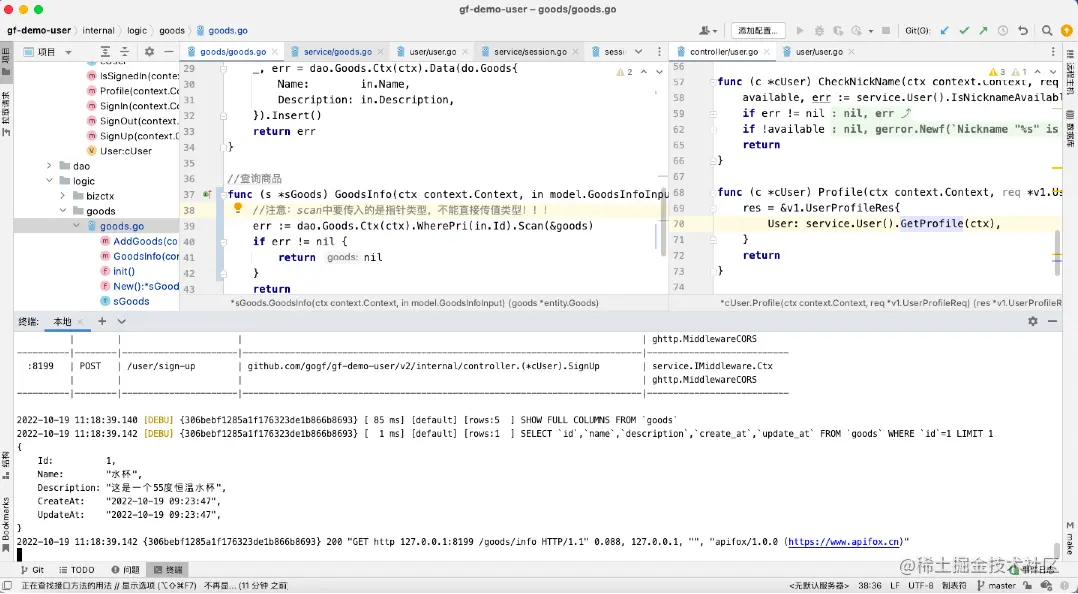Image resolution: width=1078 pixels, height=594 pixels.
Task: Open the code-with-me user icon dropdown
Action: pyautogui.click(x=707, y=31)
